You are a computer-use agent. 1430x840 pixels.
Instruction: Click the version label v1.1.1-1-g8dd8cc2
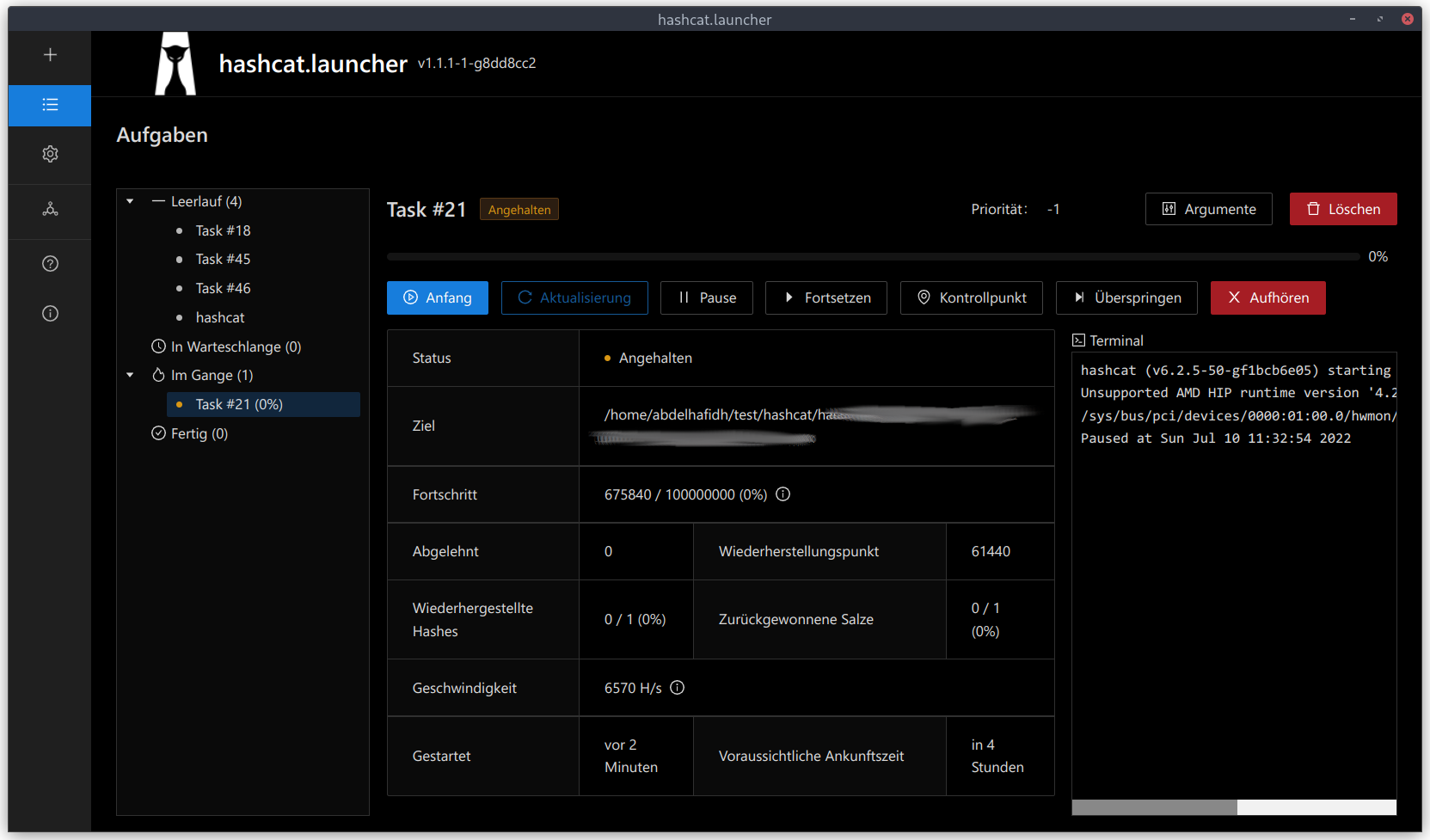476,63
